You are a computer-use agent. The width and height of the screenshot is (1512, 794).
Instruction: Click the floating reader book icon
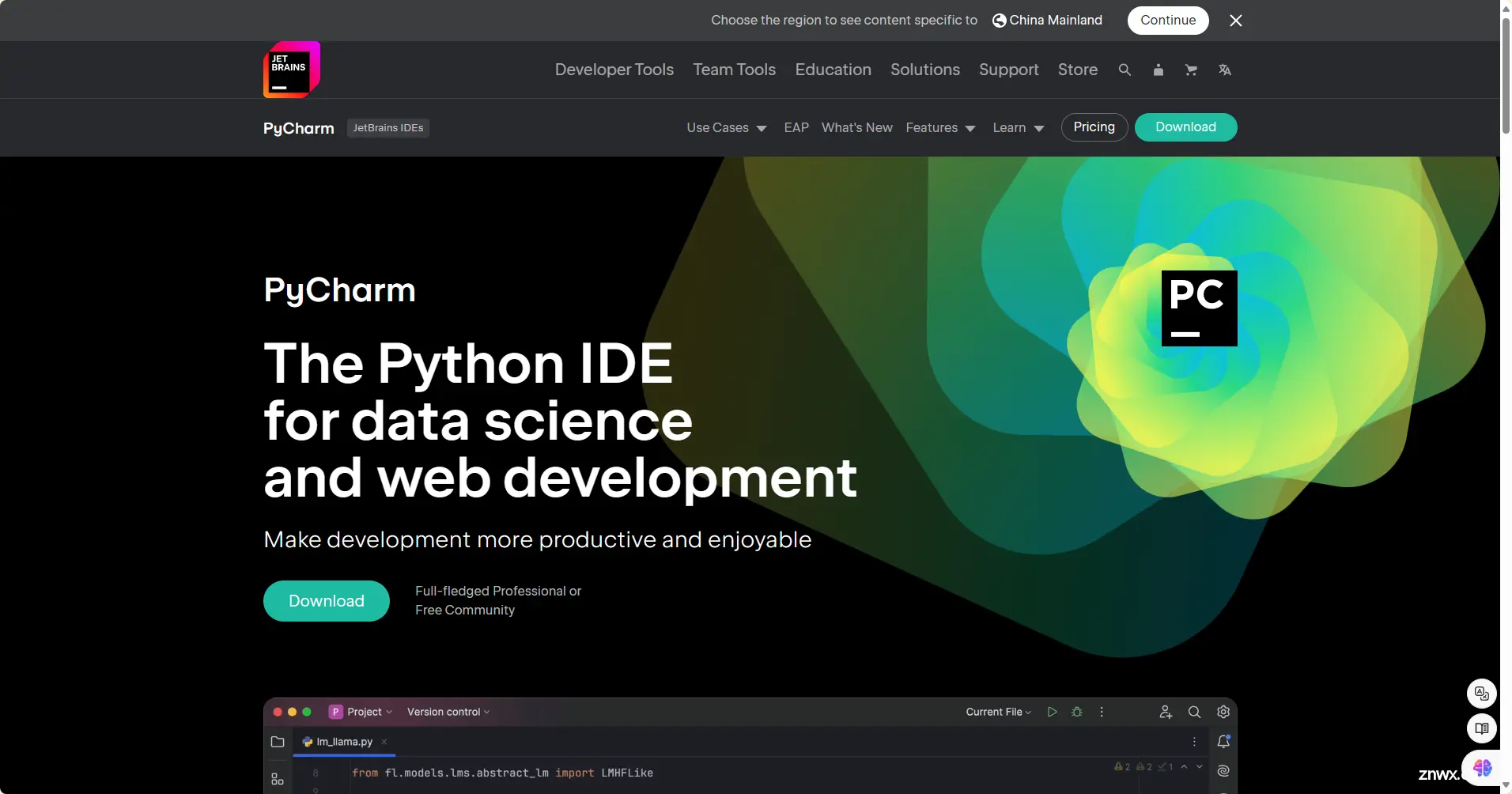1482,728
